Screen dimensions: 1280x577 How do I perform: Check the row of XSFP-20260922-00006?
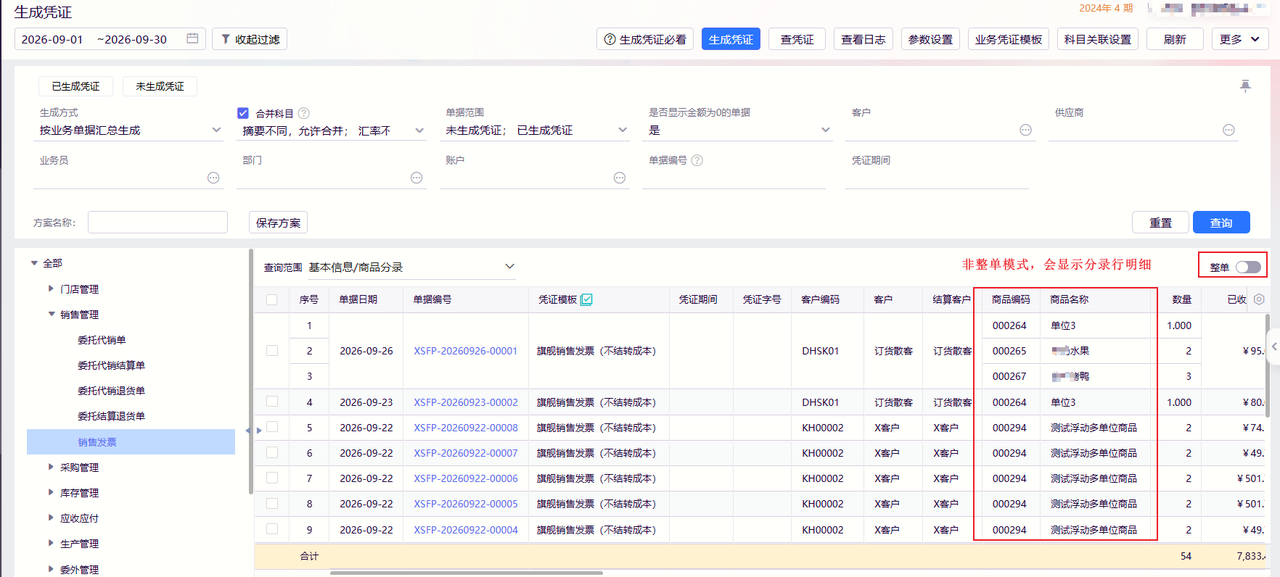tap(272, 478)
